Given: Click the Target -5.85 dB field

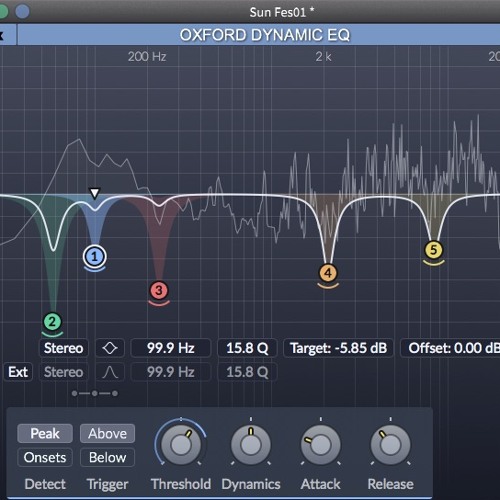Looking at the screenshot, I should (x=338, y=348).
